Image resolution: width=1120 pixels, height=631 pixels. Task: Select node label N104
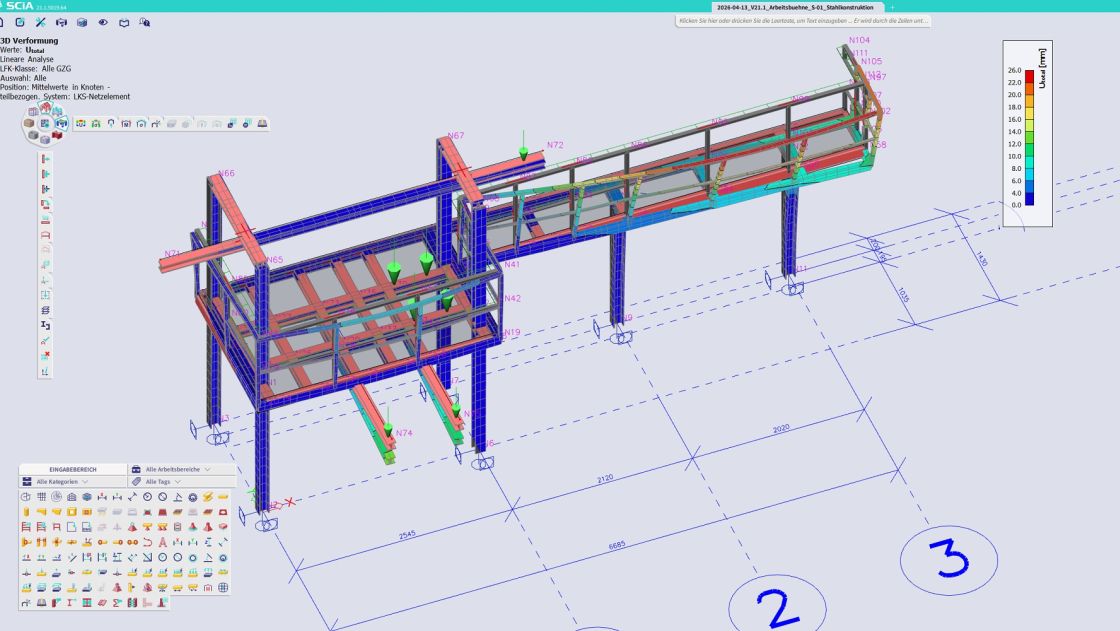tap(859, 40)
